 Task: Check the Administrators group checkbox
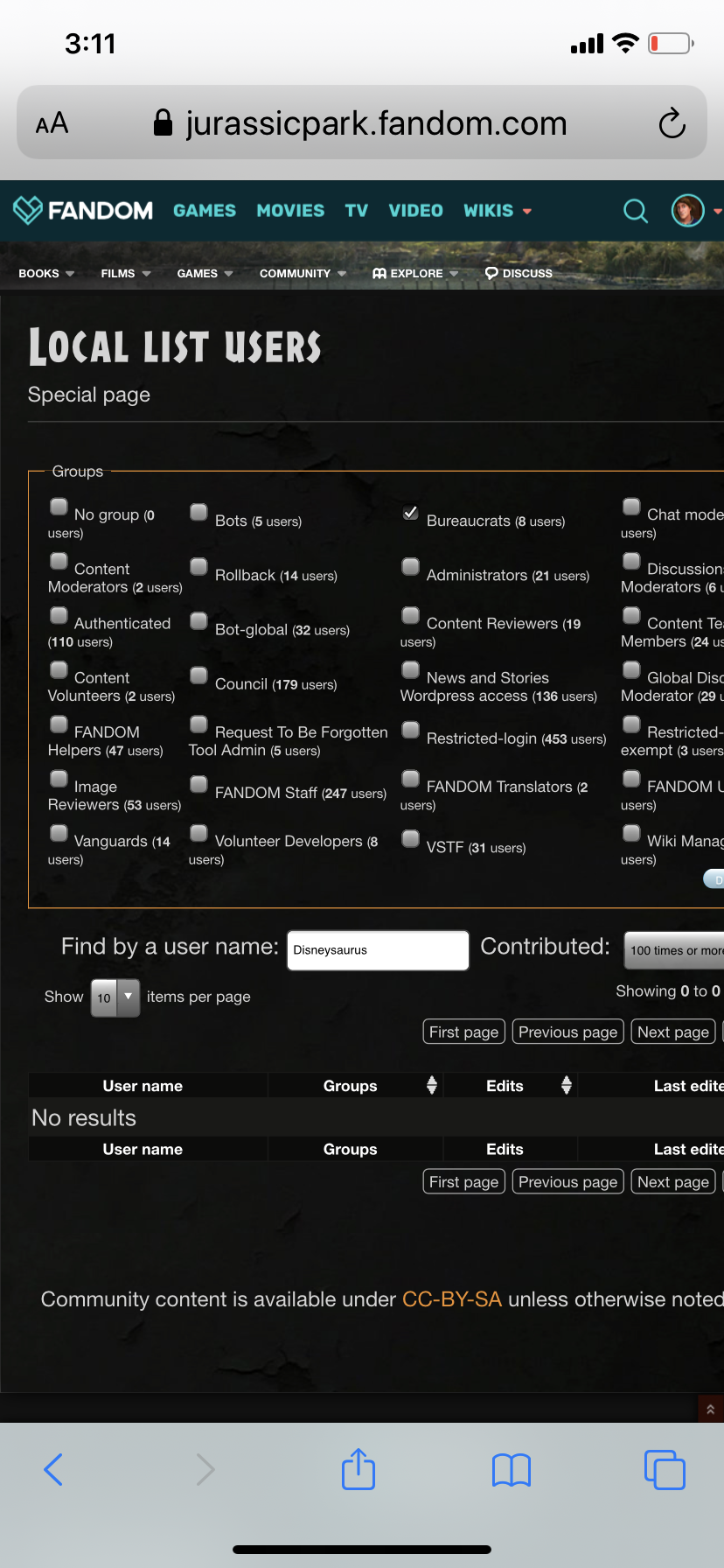(x=410, y=566)
